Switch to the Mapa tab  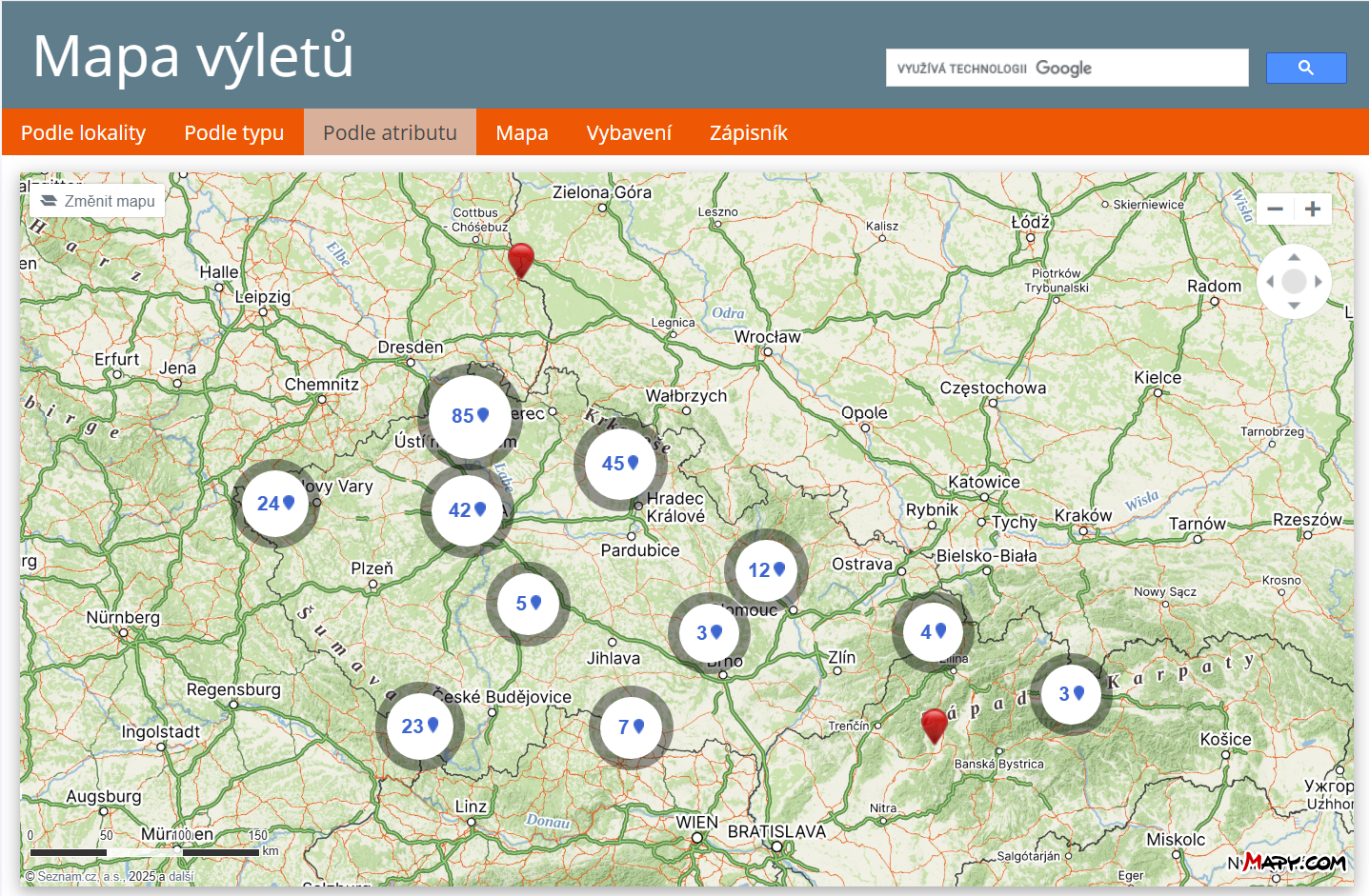tap(522, 132)
